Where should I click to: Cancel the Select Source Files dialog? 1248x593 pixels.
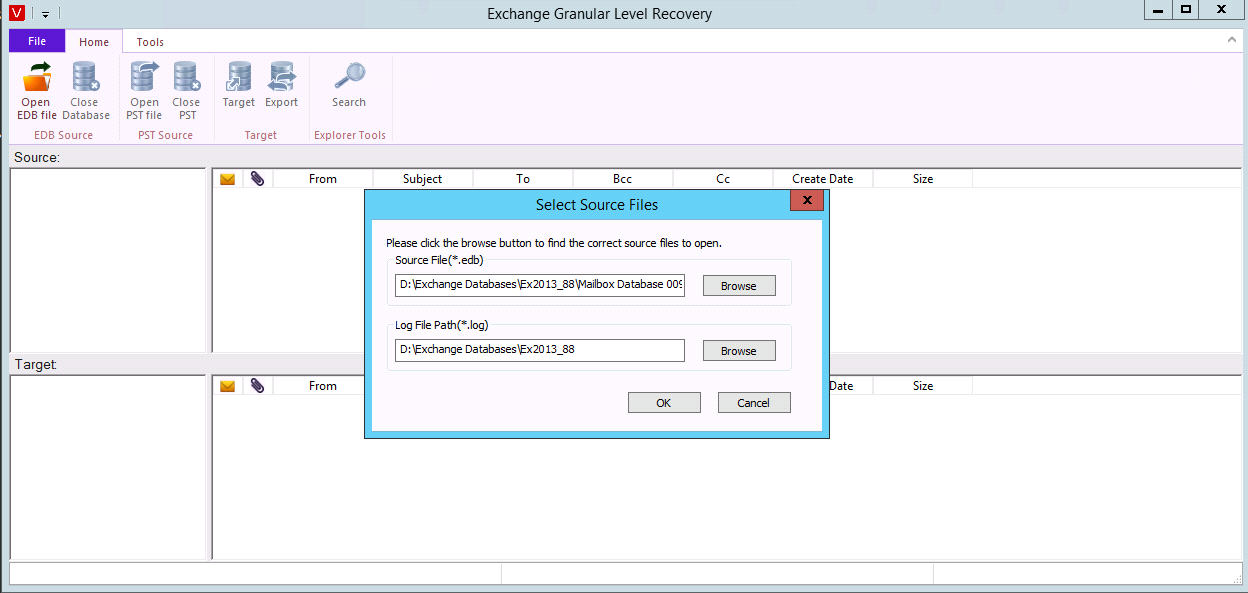753,402
